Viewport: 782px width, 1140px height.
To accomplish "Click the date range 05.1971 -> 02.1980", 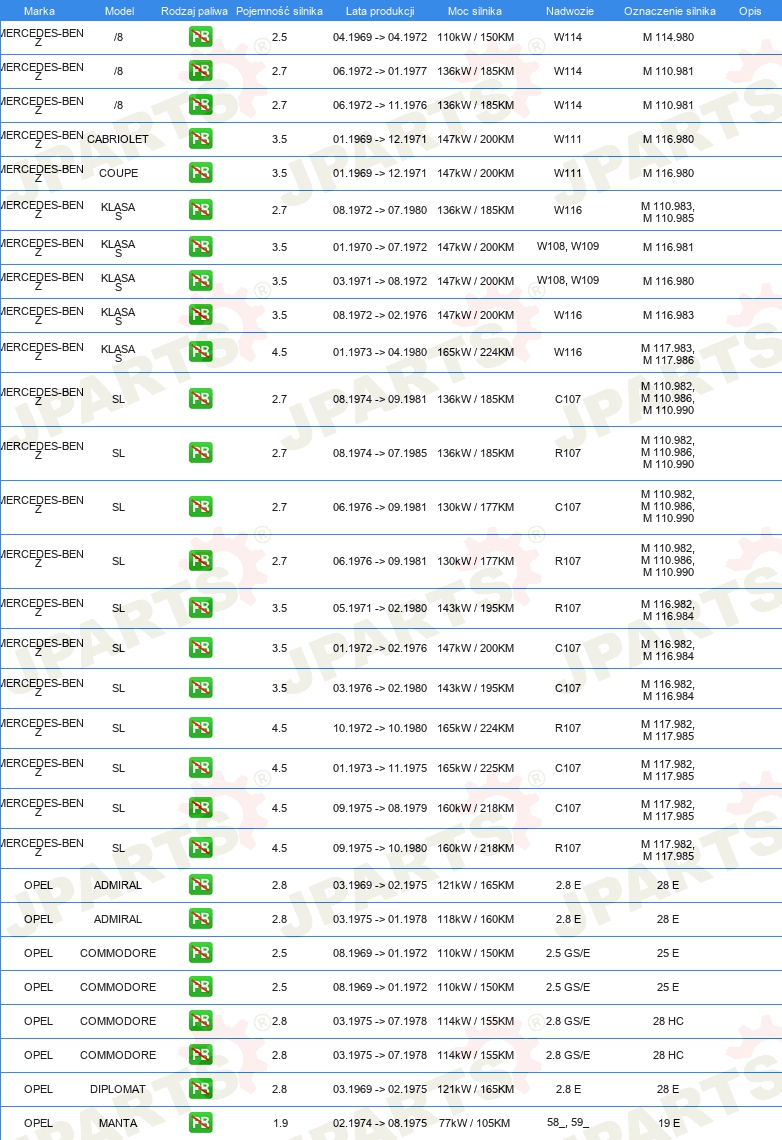I will (x=380, y=608).
